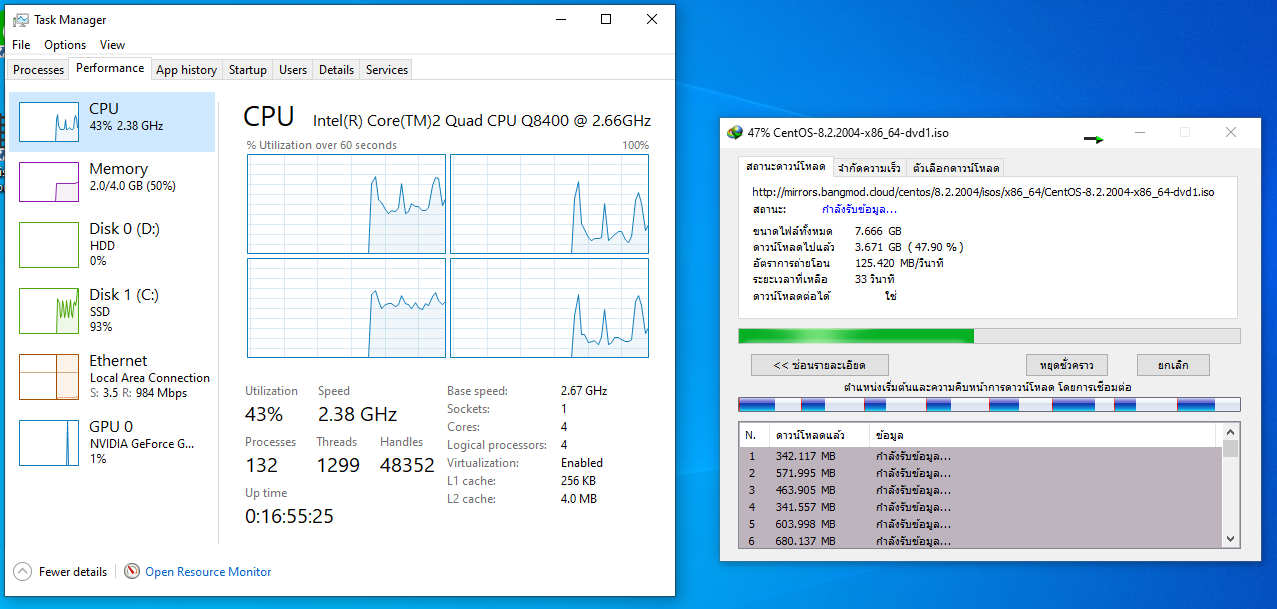
Task: Select the GPU 0 graph thumbnail
Action: click(49, 442)
